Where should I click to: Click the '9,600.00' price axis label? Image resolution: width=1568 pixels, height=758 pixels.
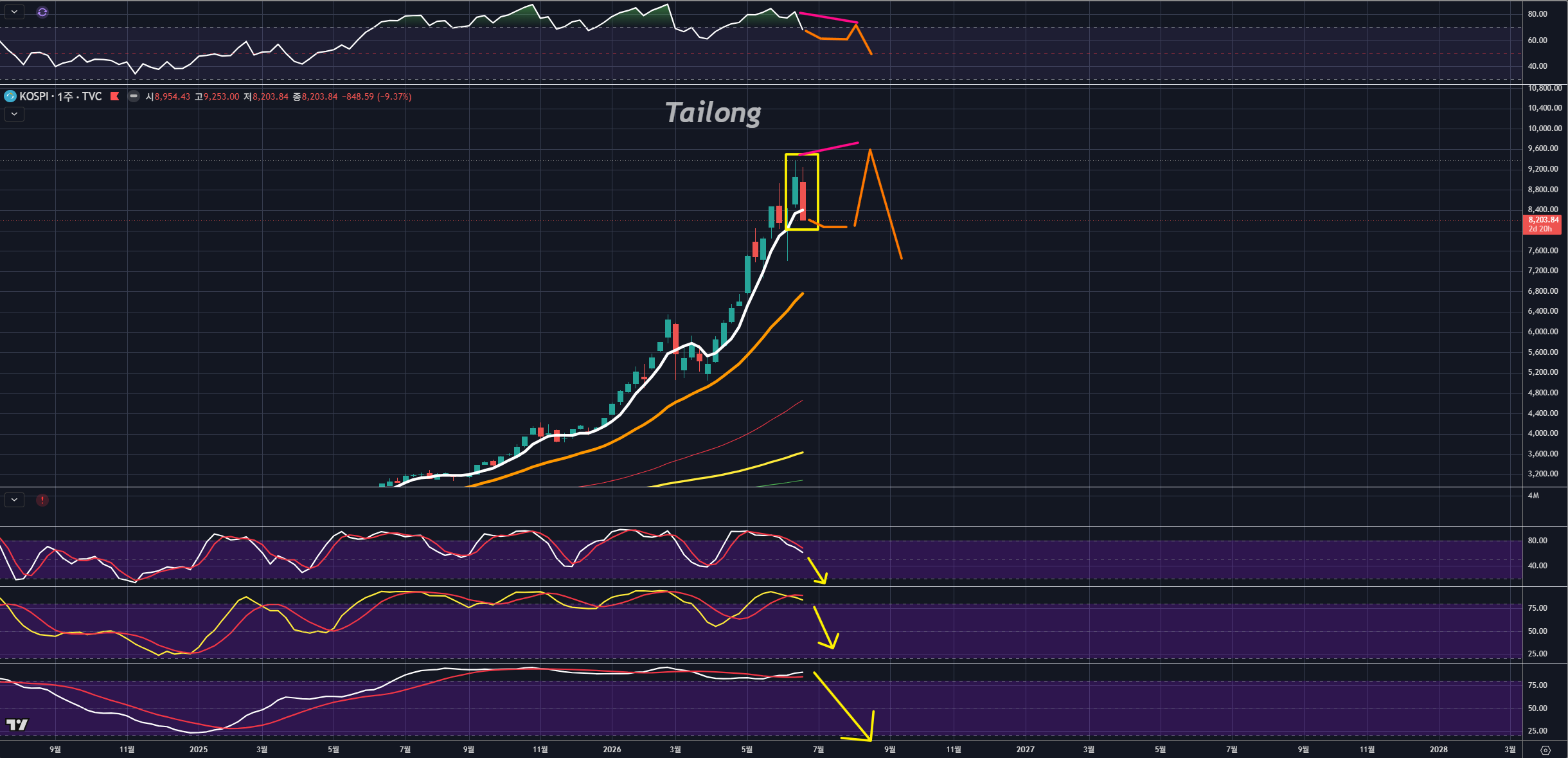coord(1543,149)
